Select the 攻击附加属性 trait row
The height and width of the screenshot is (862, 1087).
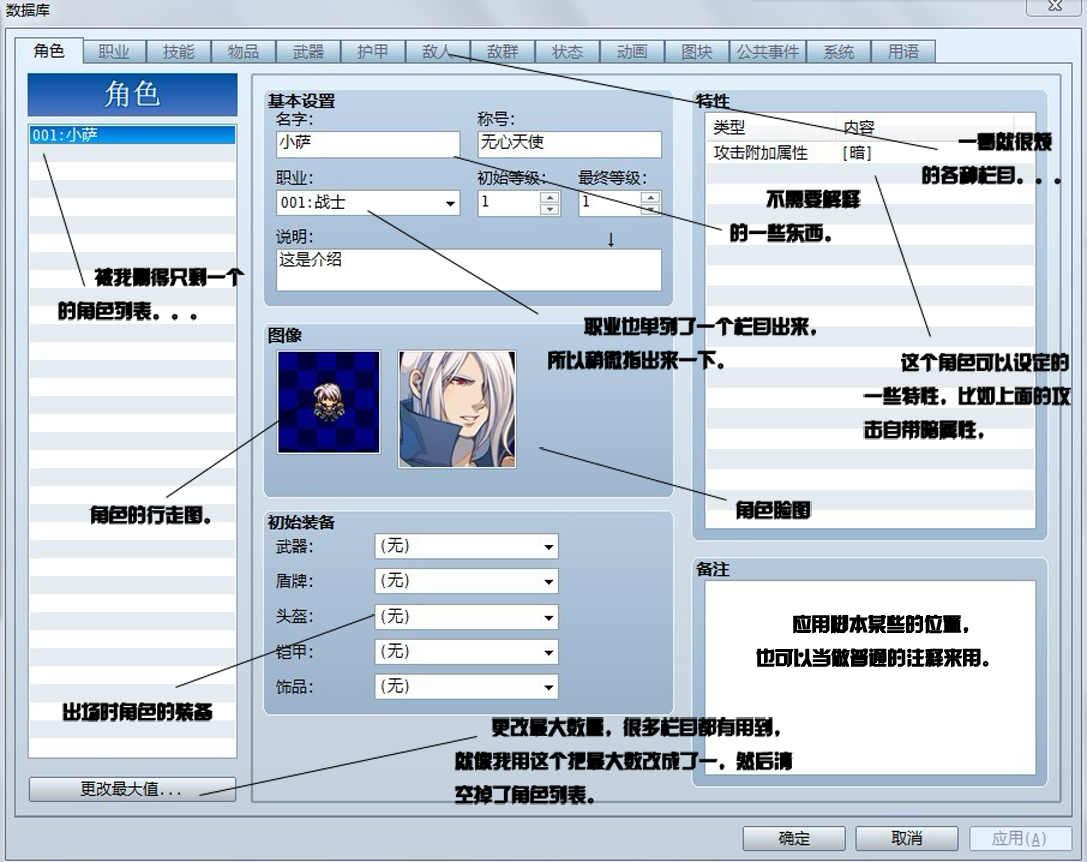click(x=871, y=153)
